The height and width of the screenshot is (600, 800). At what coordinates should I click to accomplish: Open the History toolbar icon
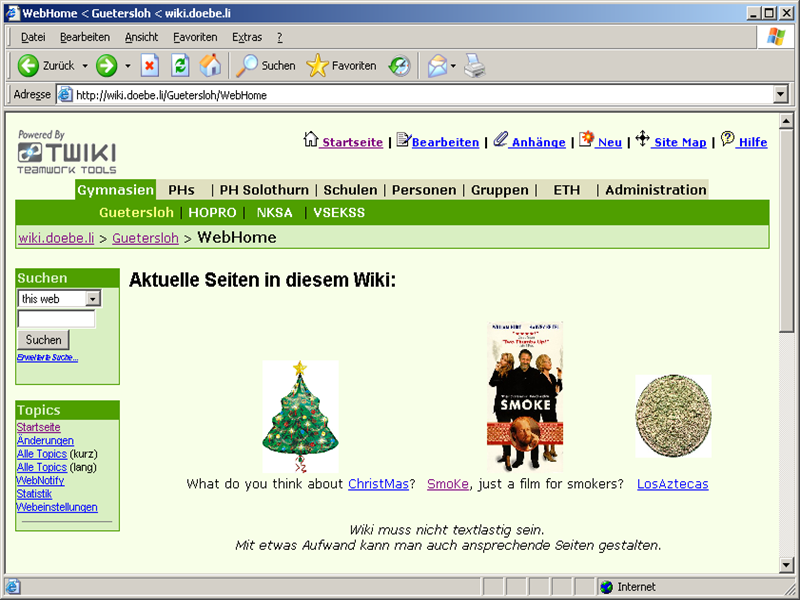coord(399,66)
